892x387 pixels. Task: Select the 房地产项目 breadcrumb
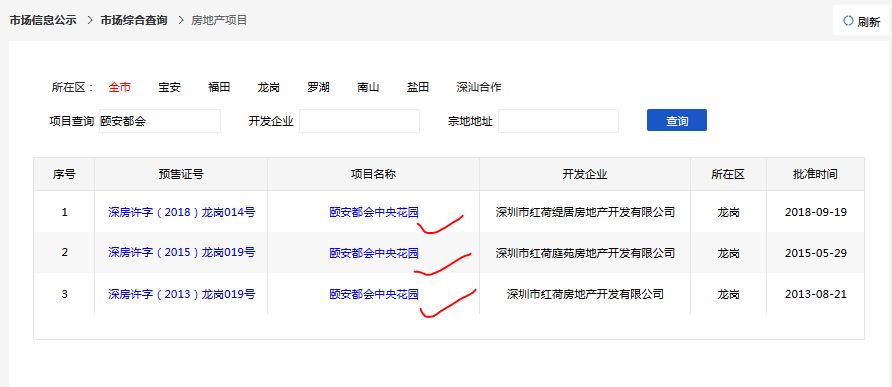219,20
